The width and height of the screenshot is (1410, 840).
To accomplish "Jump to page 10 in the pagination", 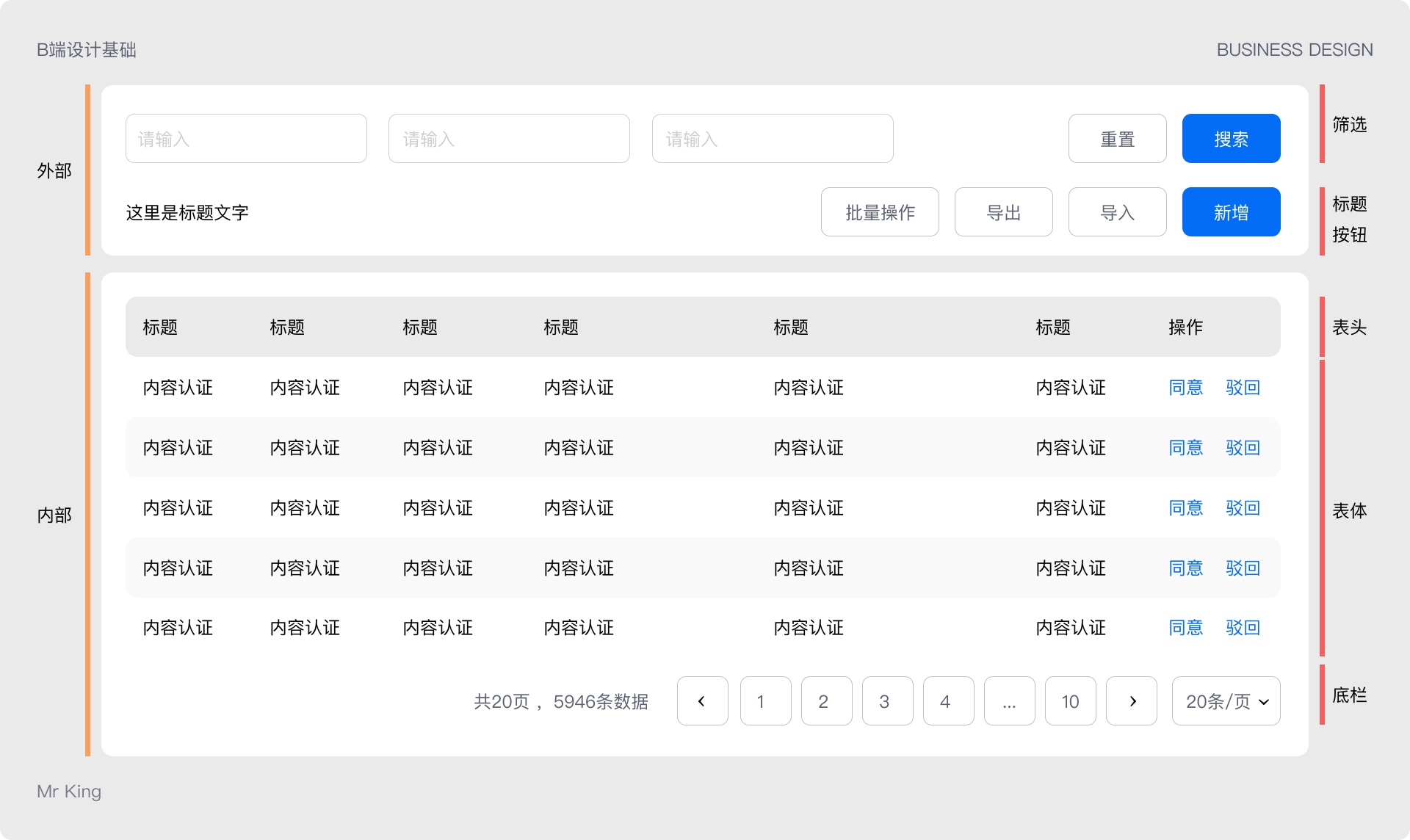I will point(1070,700).
